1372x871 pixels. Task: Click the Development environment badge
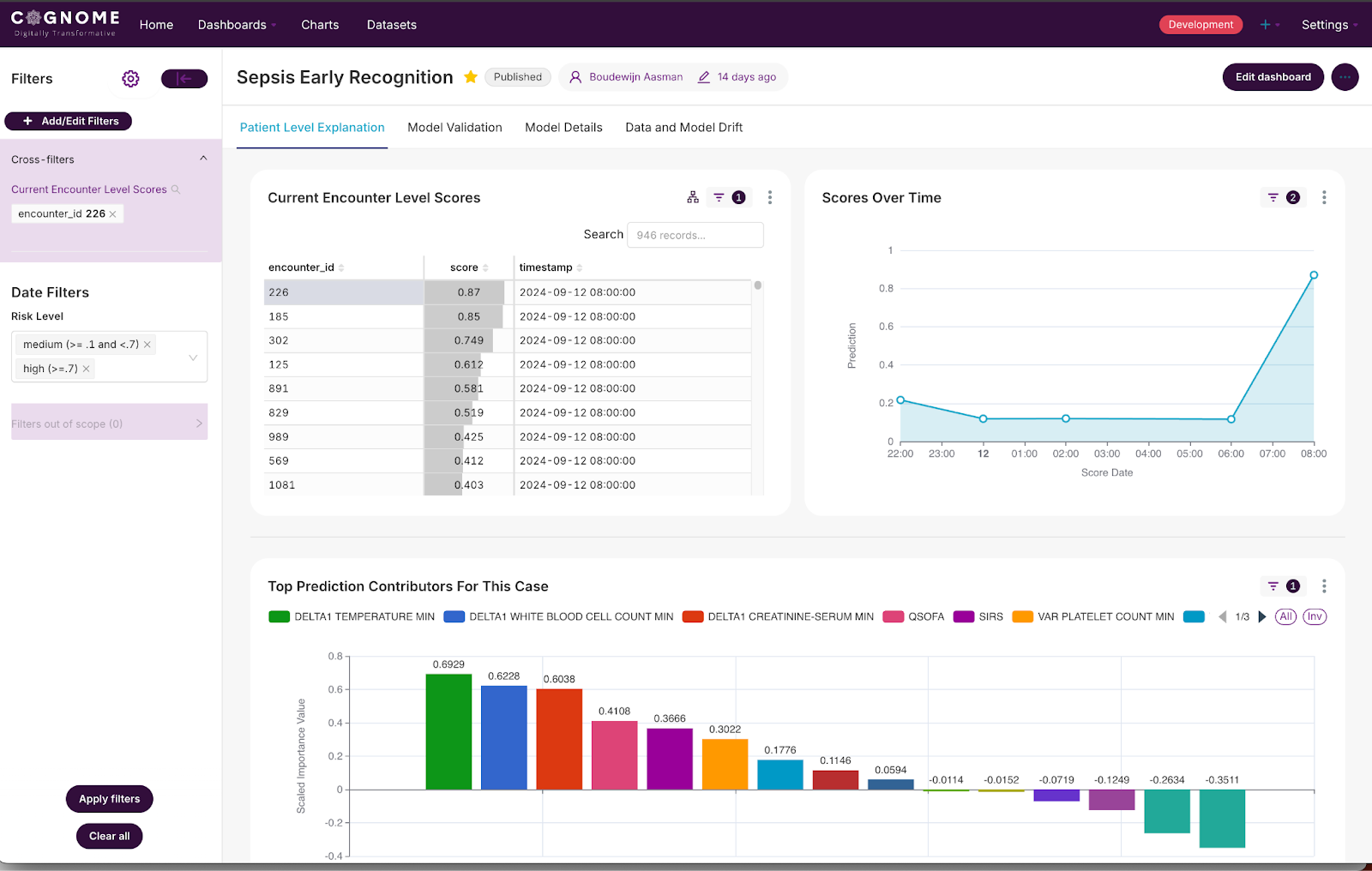(1200, 25)
